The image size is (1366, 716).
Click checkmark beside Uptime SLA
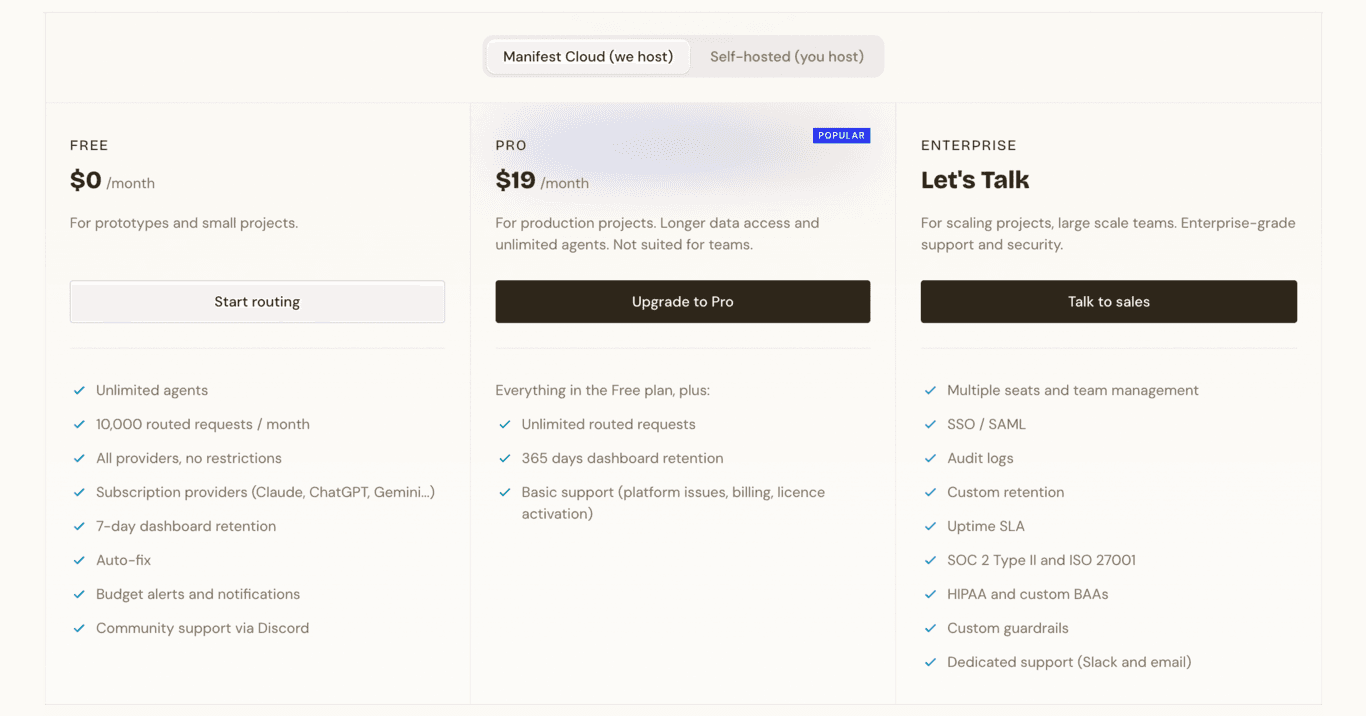click(x=930, y=527)
